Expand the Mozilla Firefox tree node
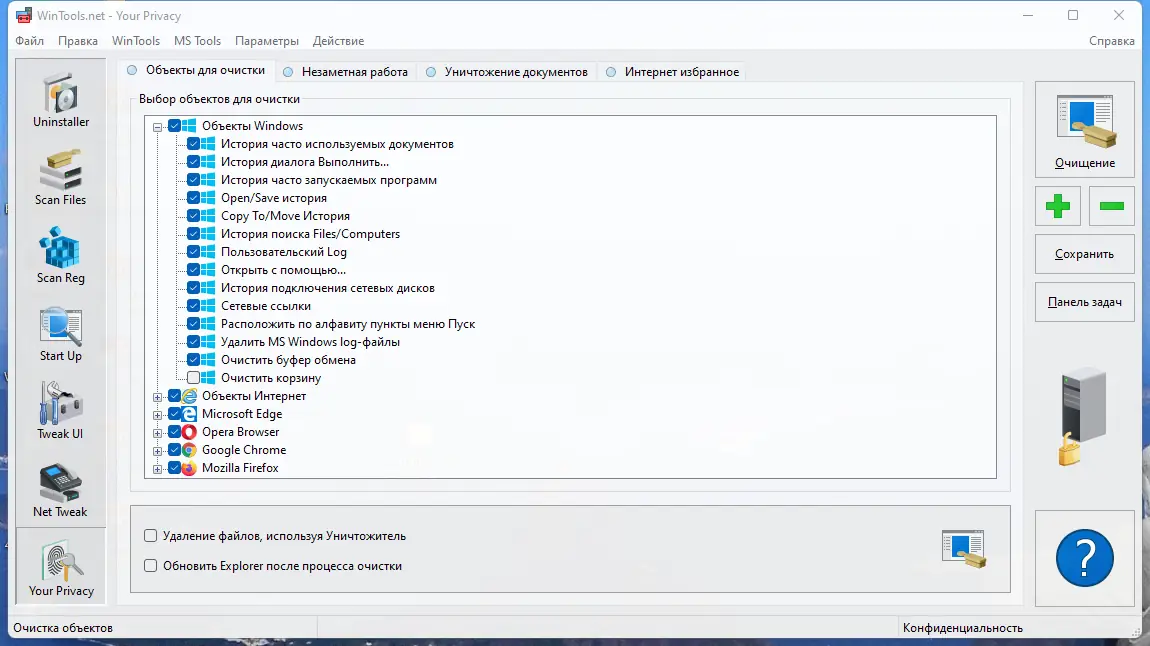The height and width of the screenshot is (646, 1150). [x=157, y=469]
